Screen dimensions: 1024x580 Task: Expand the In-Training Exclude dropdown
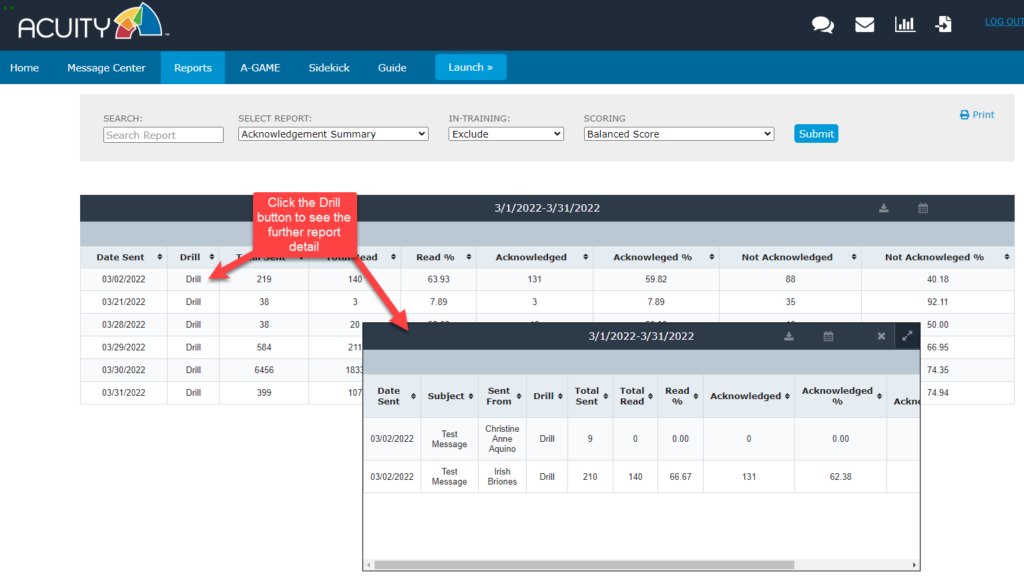506,134
